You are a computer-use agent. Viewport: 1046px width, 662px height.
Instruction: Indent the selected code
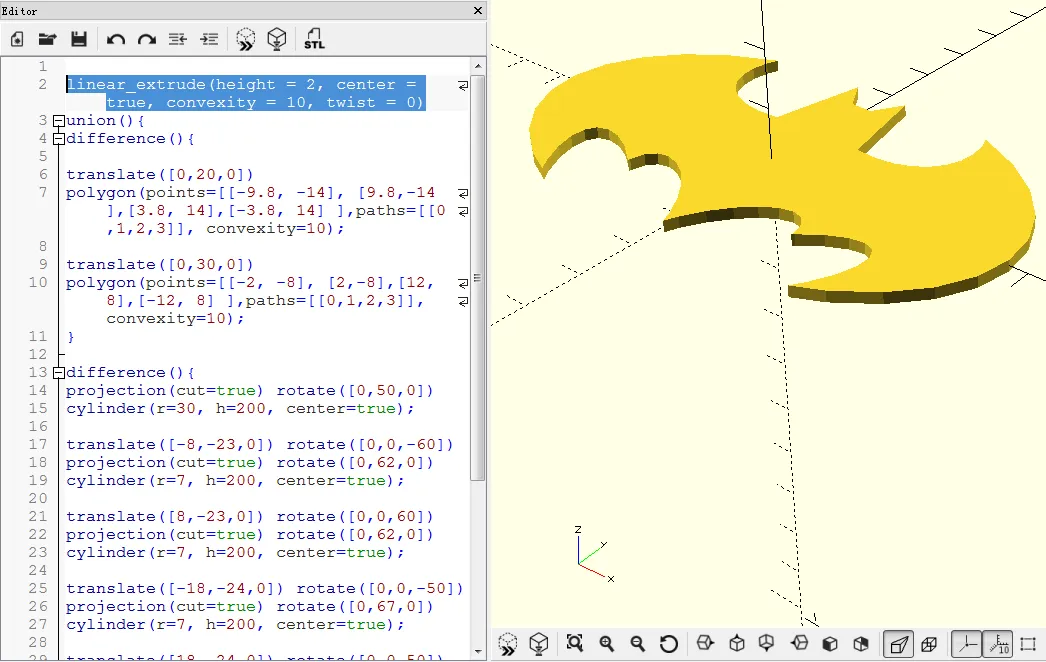tap(209, 39)
